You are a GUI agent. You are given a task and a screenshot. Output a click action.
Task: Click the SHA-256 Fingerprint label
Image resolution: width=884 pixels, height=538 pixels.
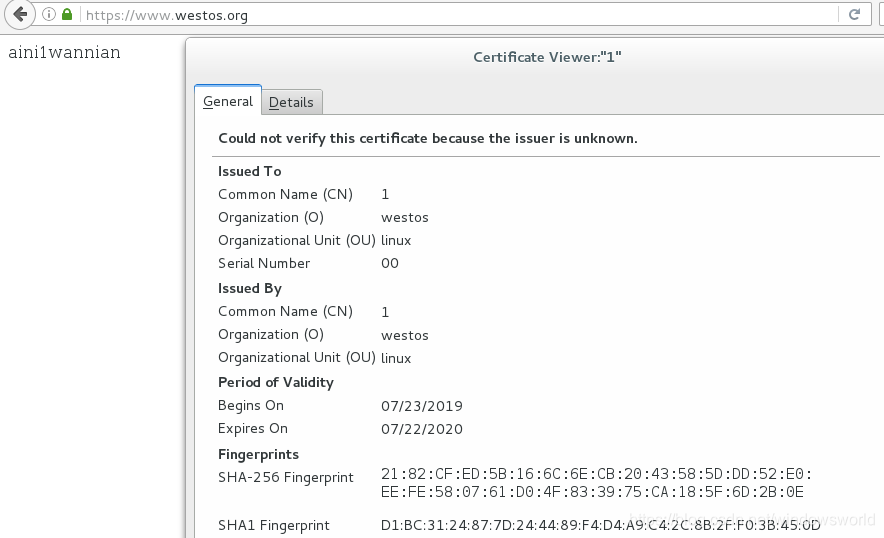pyautogui.click(x=286, y=477)
